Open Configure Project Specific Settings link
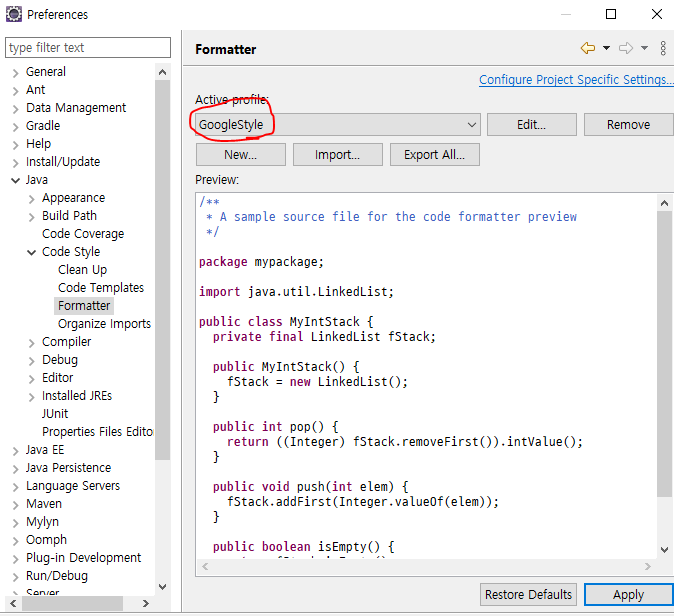 click(576, 80)
